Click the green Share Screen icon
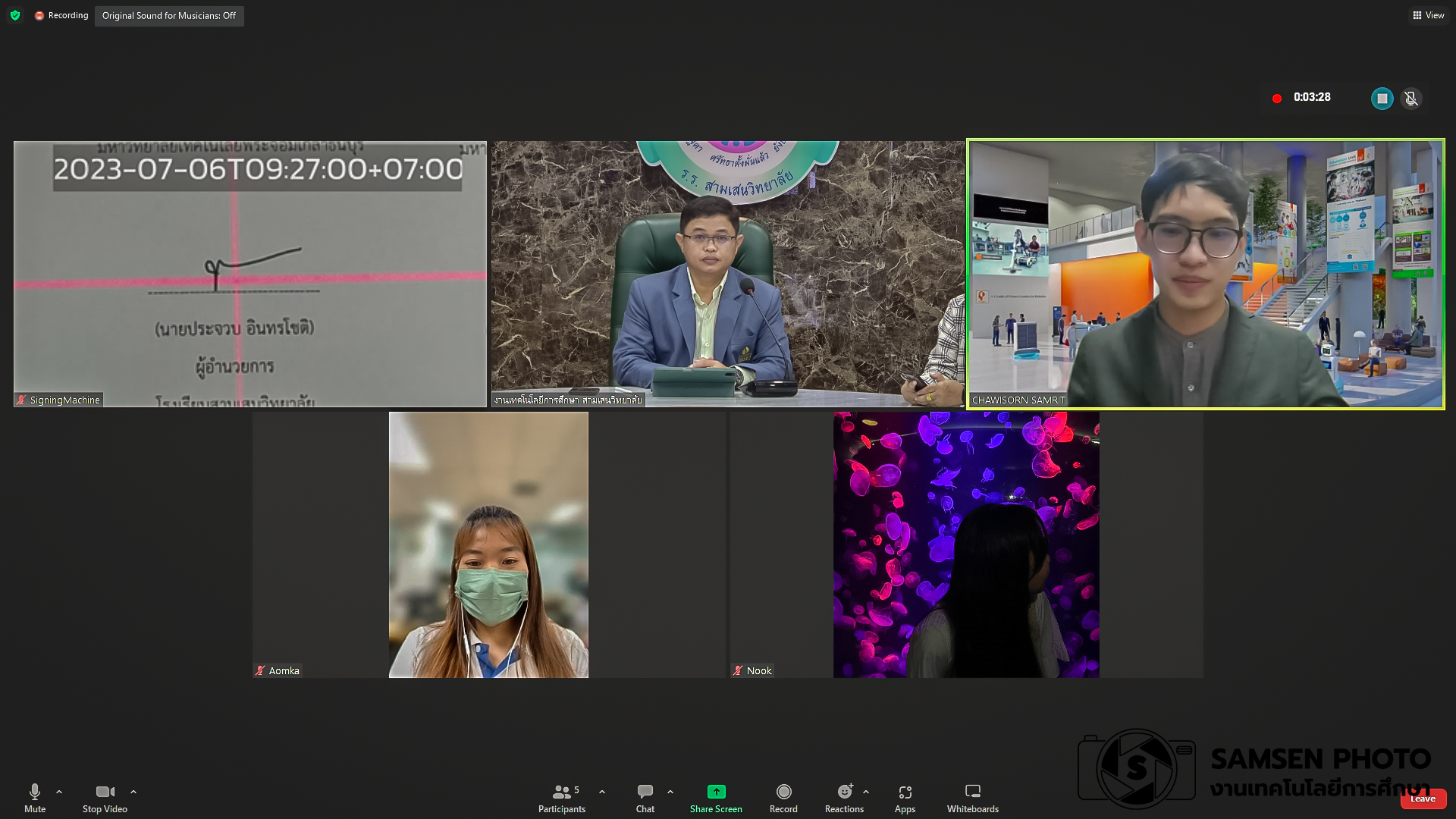 [716, 792]
